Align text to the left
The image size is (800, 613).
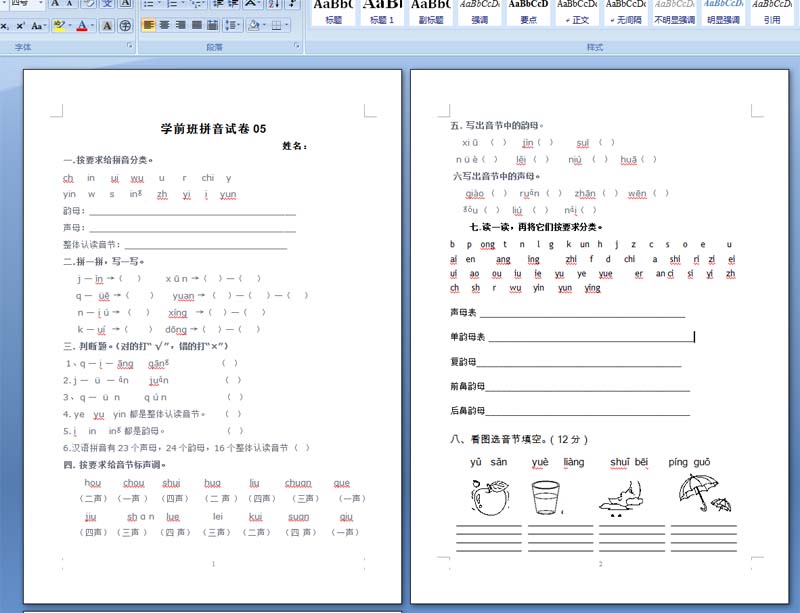[148, 25]
